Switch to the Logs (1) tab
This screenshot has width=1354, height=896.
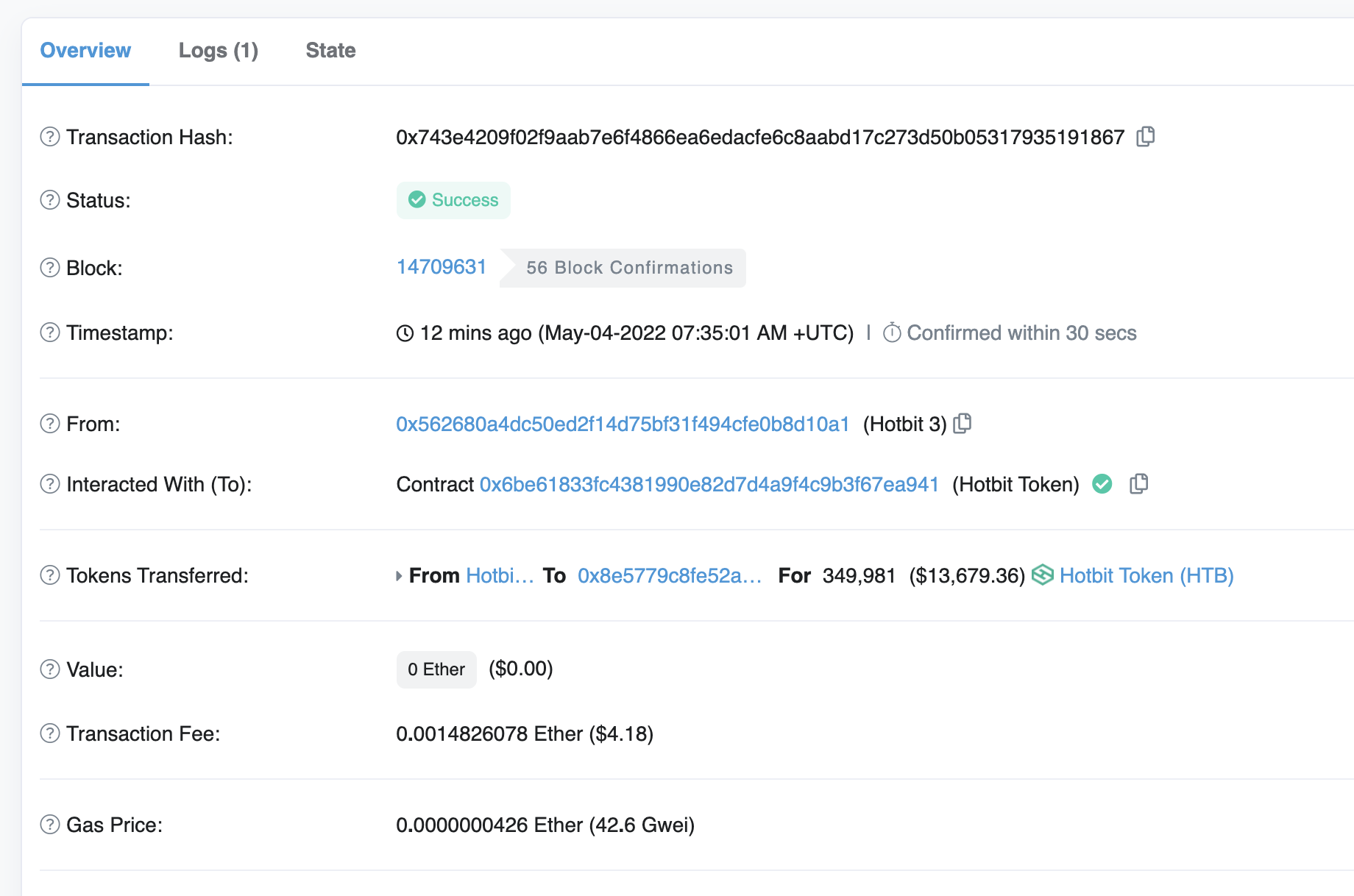[218, 50]
